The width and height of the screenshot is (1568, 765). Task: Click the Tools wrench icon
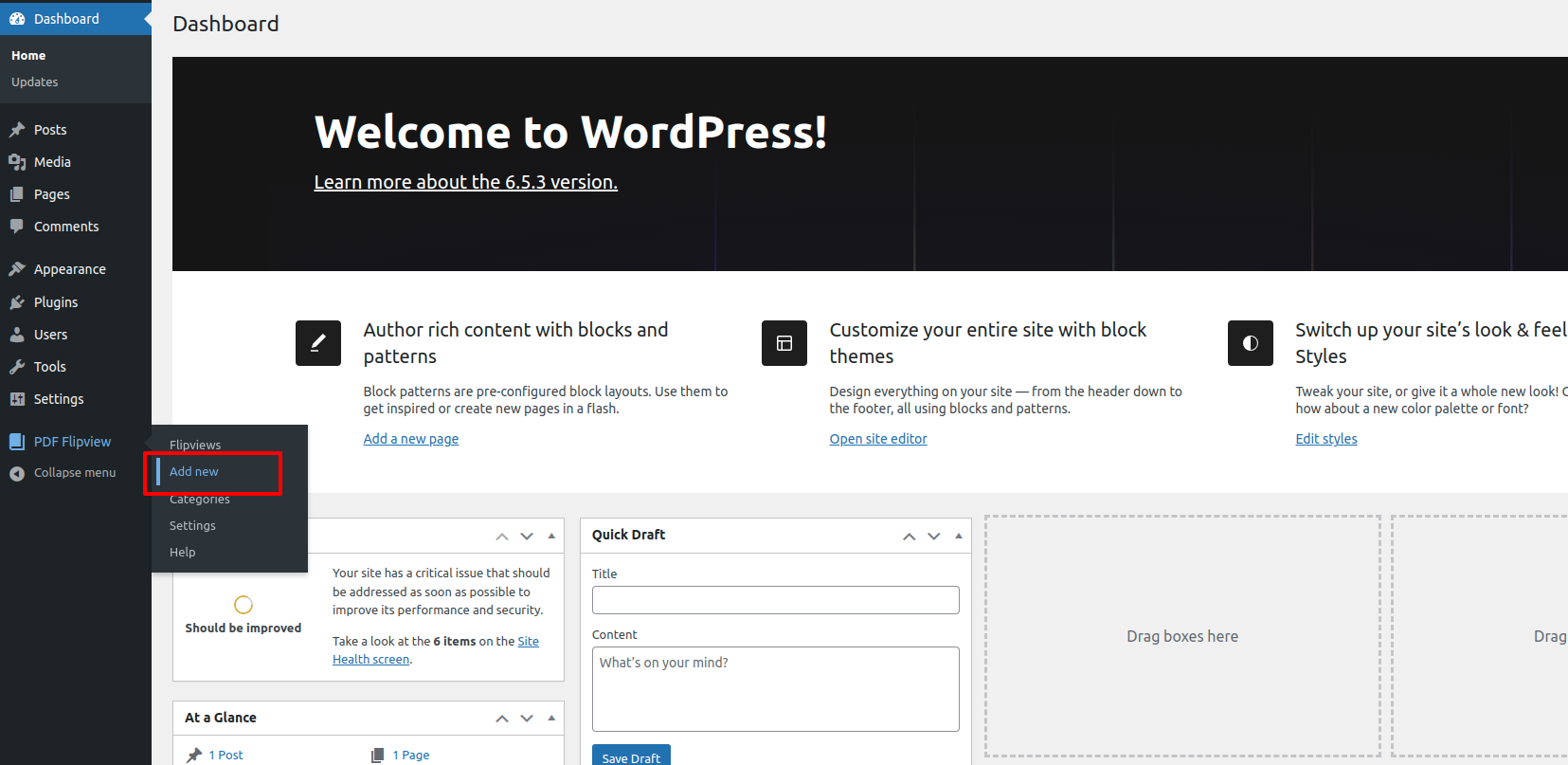point(17,367)
